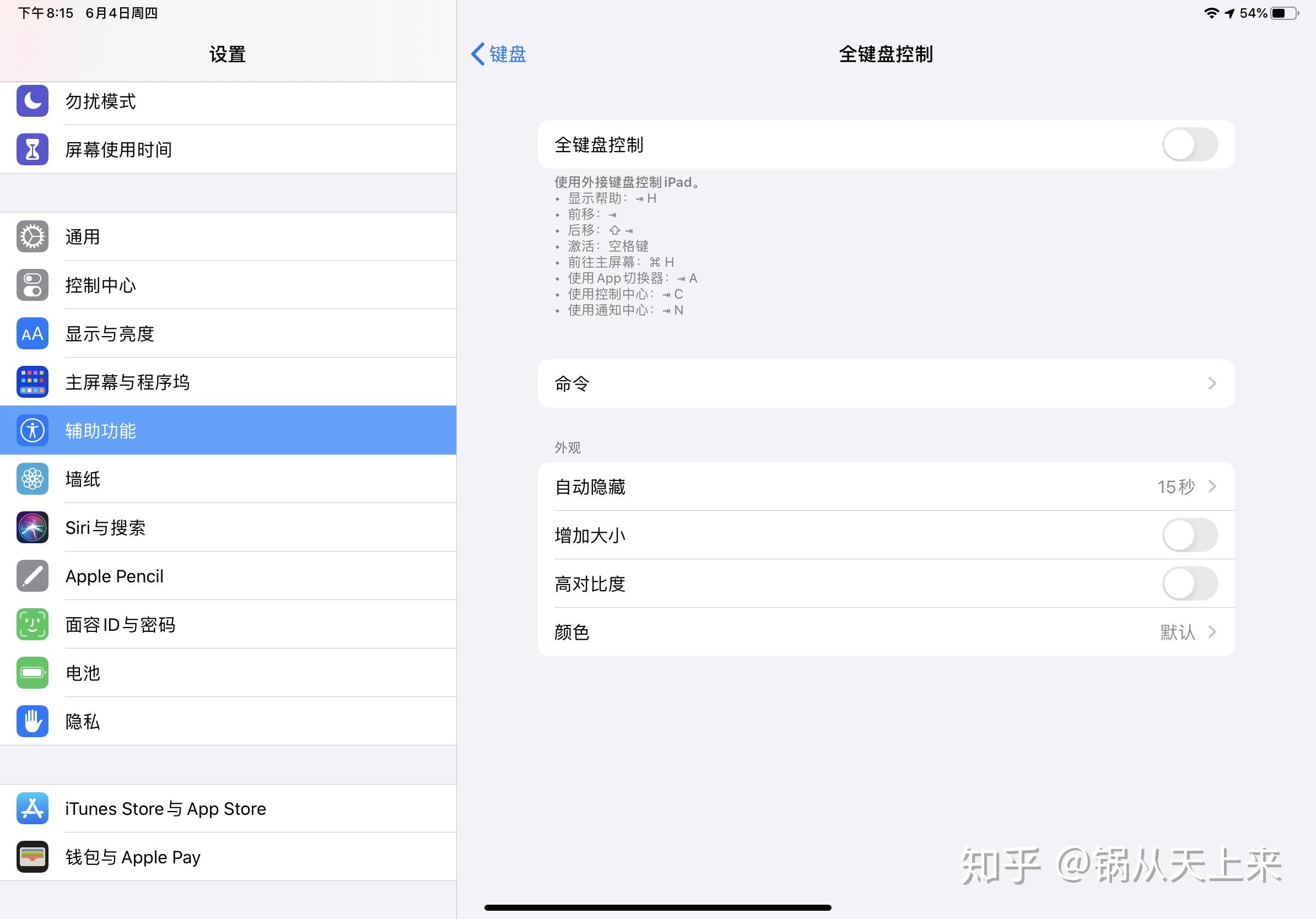Viewport: 1316px width, 919px height.
Task: Tap the Apple Pencil icon
Action: (x=33, y=576)
